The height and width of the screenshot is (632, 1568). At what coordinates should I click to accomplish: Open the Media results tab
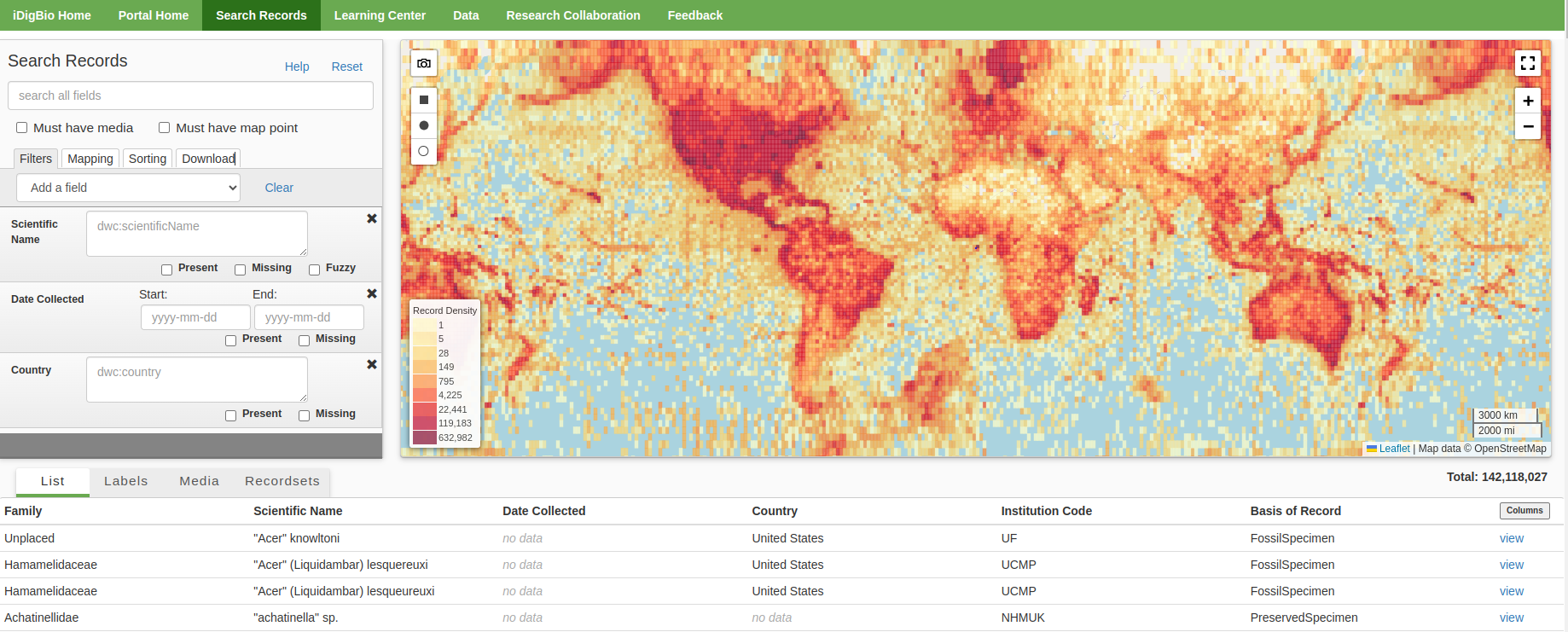click(x=200, y=481)
